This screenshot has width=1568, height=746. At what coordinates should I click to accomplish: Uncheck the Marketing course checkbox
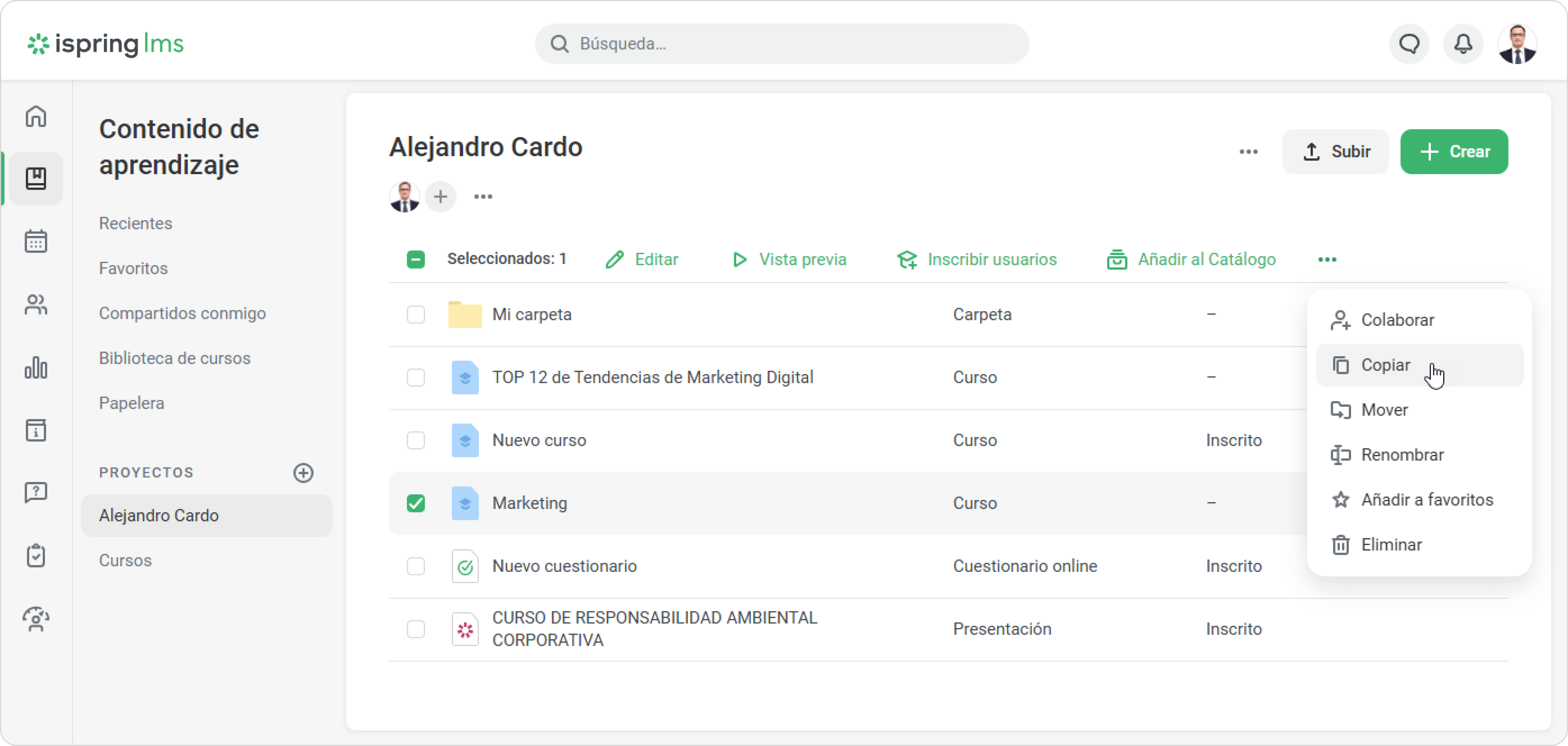pyautogui.click(x=416, y=503)
